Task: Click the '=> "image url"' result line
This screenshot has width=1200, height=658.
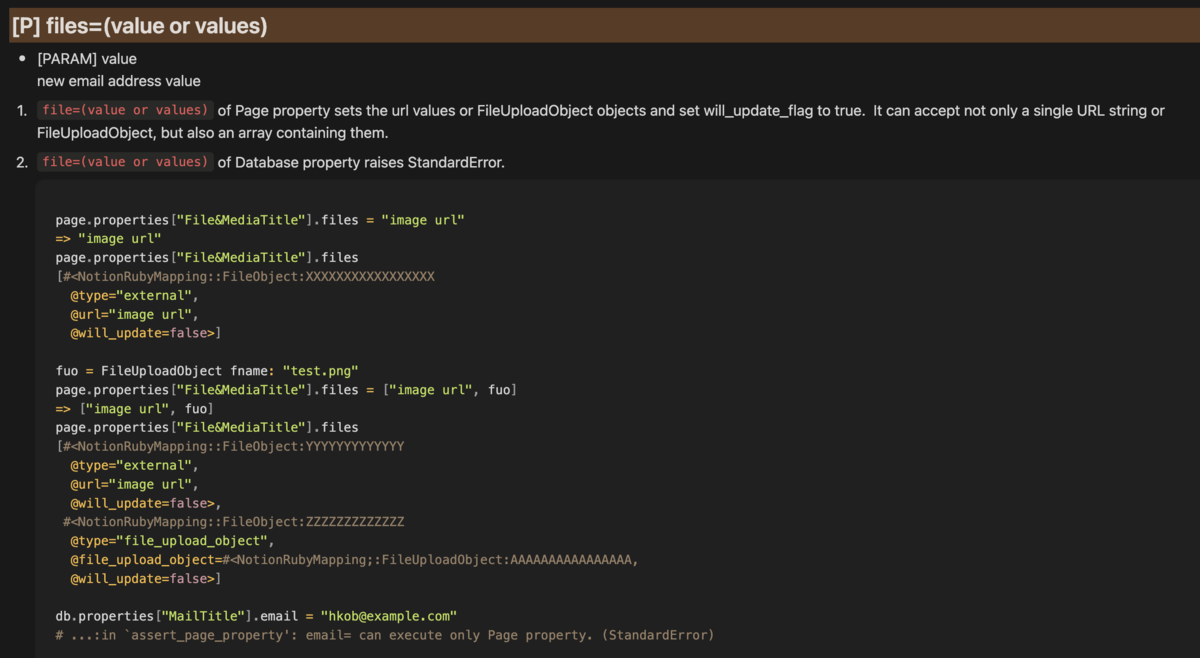Action: point(108,238)
